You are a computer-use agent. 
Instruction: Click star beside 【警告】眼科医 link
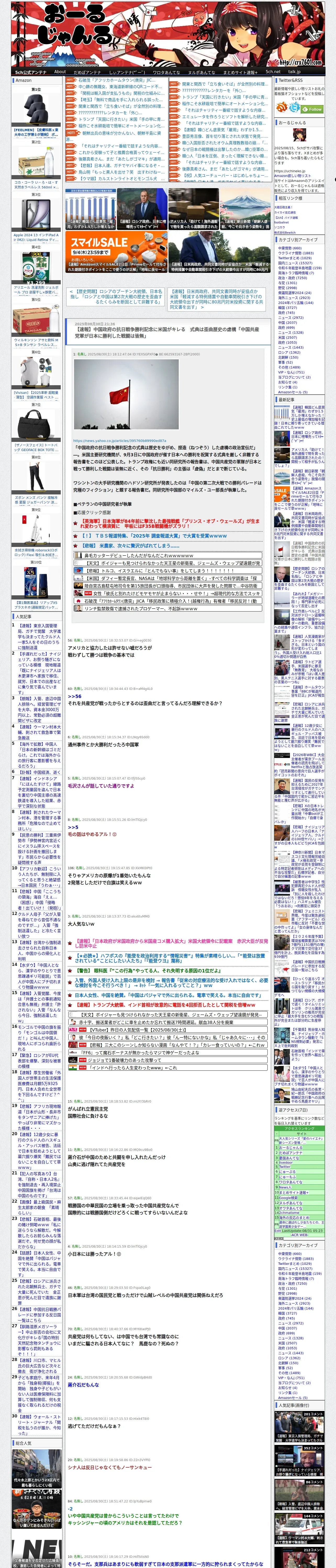tap(70, 971)
